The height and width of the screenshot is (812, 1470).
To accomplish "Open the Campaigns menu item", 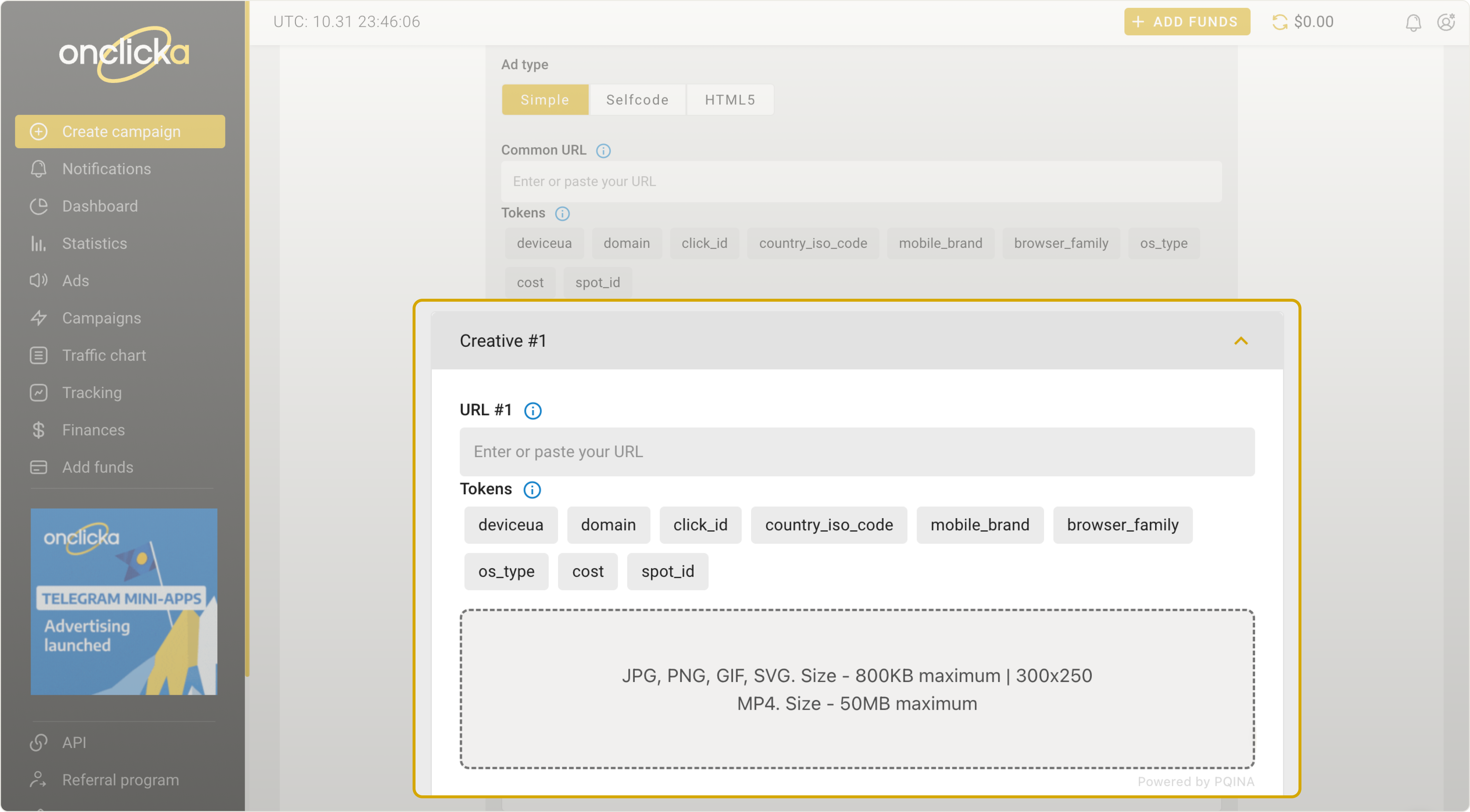I will [x=102, y=318].
